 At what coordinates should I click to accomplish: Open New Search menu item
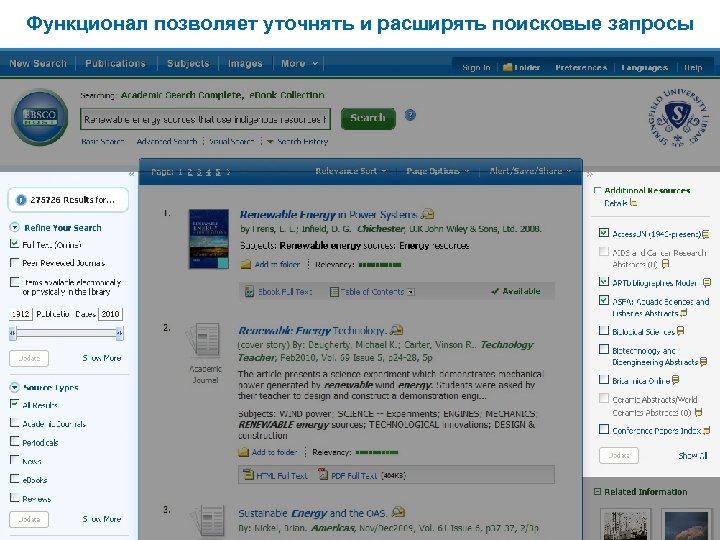(x=38, y=63)
